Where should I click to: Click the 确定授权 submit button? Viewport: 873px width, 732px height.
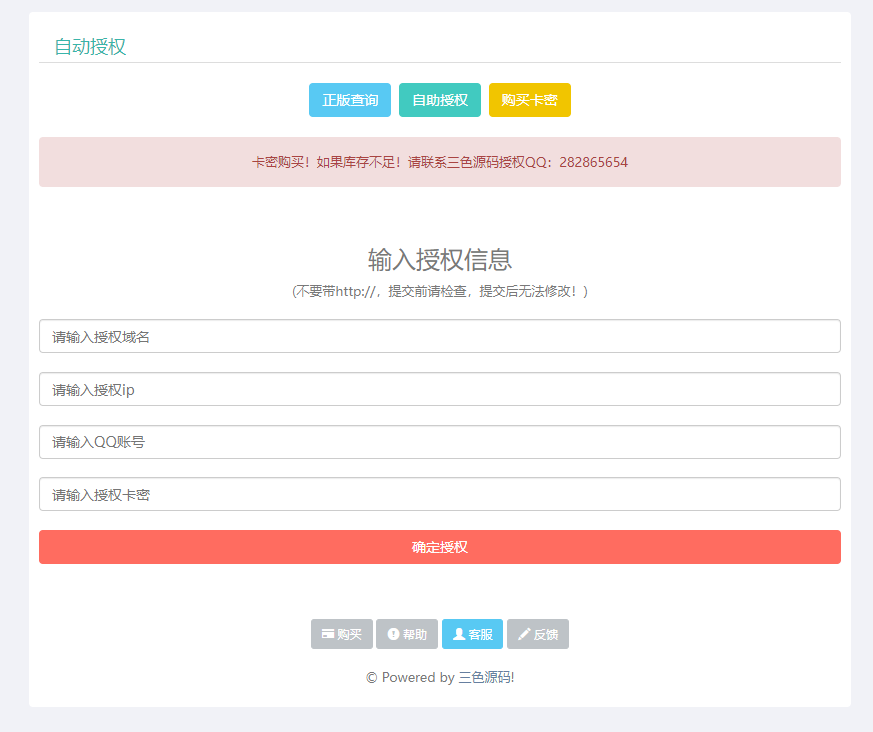[x=440, y=546]
